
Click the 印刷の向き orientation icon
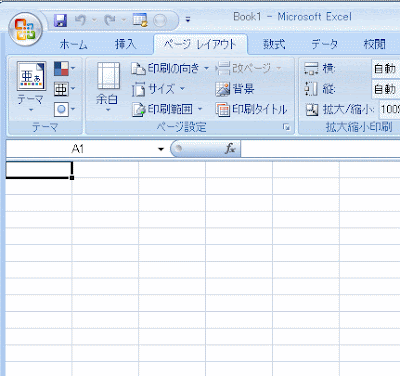click(x=138, y=69)
